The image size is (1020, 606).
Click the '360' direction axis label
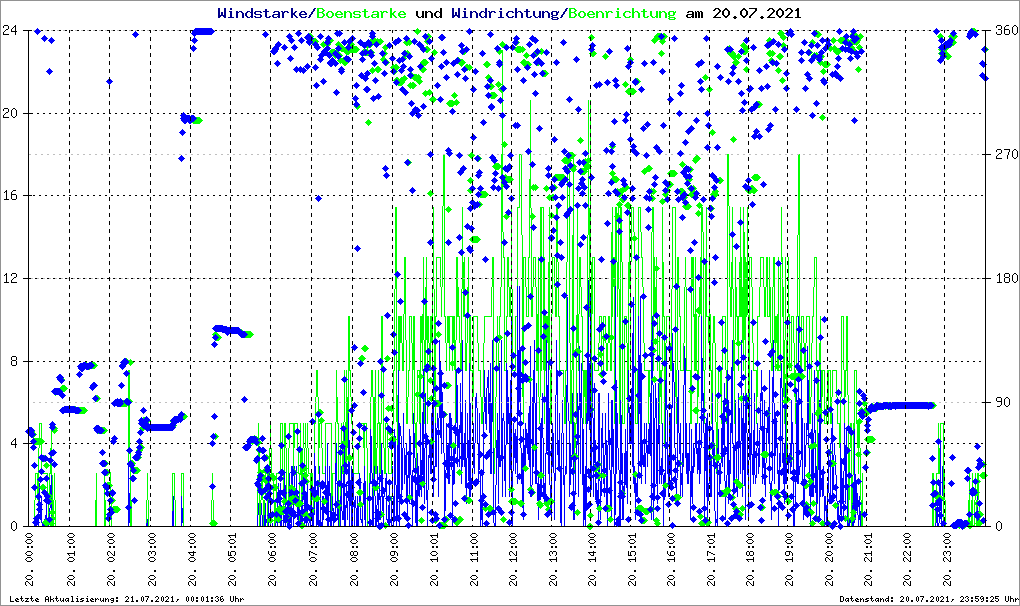coord(1008,31)
